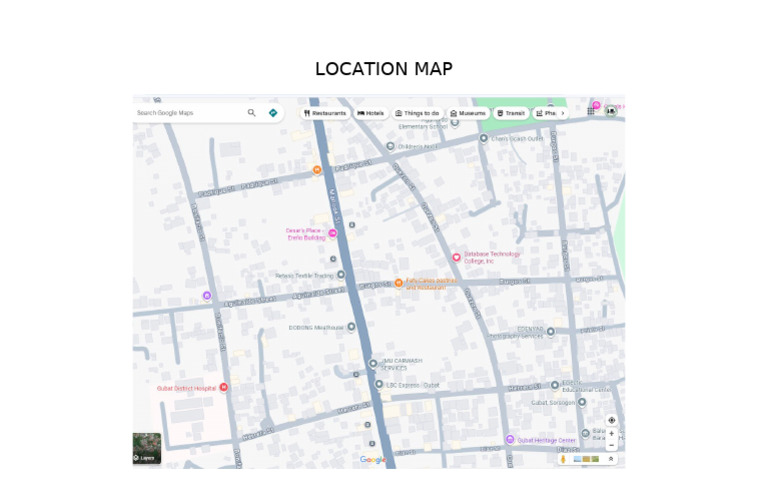This screenshot has height=503, width=768.
Task: Open directions via the teal diamond icon
Action: click(273, 113)
